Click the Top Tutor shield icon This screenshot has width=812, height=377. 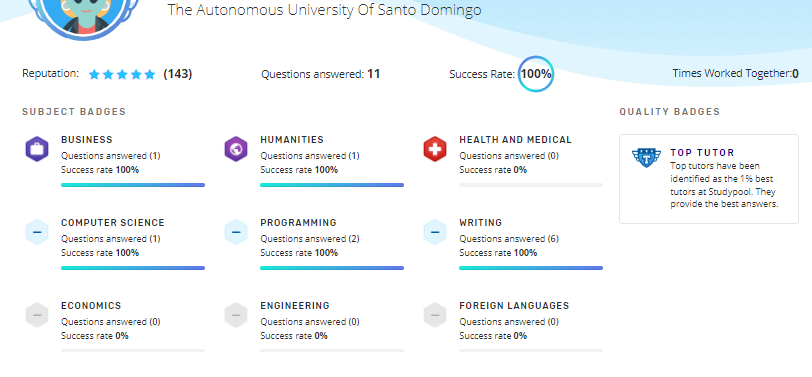(x=646, y=157)
